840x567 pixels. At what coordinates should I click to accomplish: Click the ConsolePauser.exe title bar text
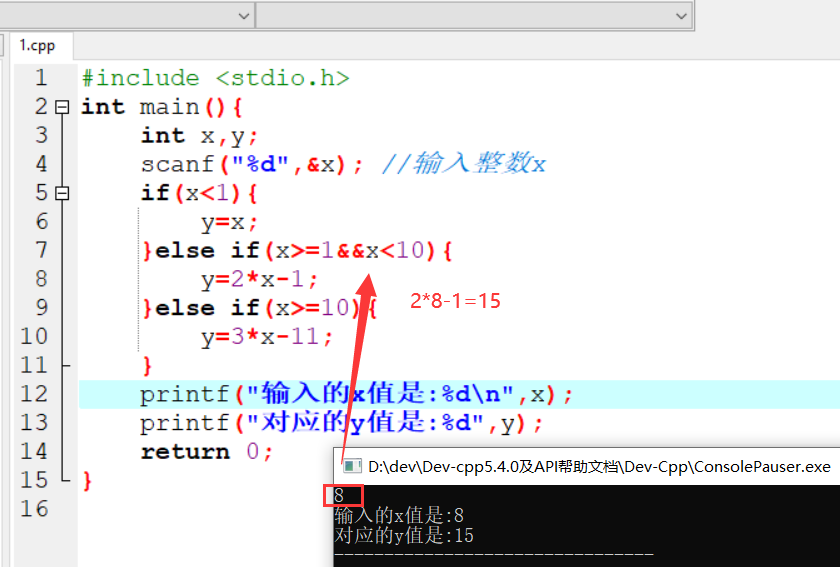[599, 466]
